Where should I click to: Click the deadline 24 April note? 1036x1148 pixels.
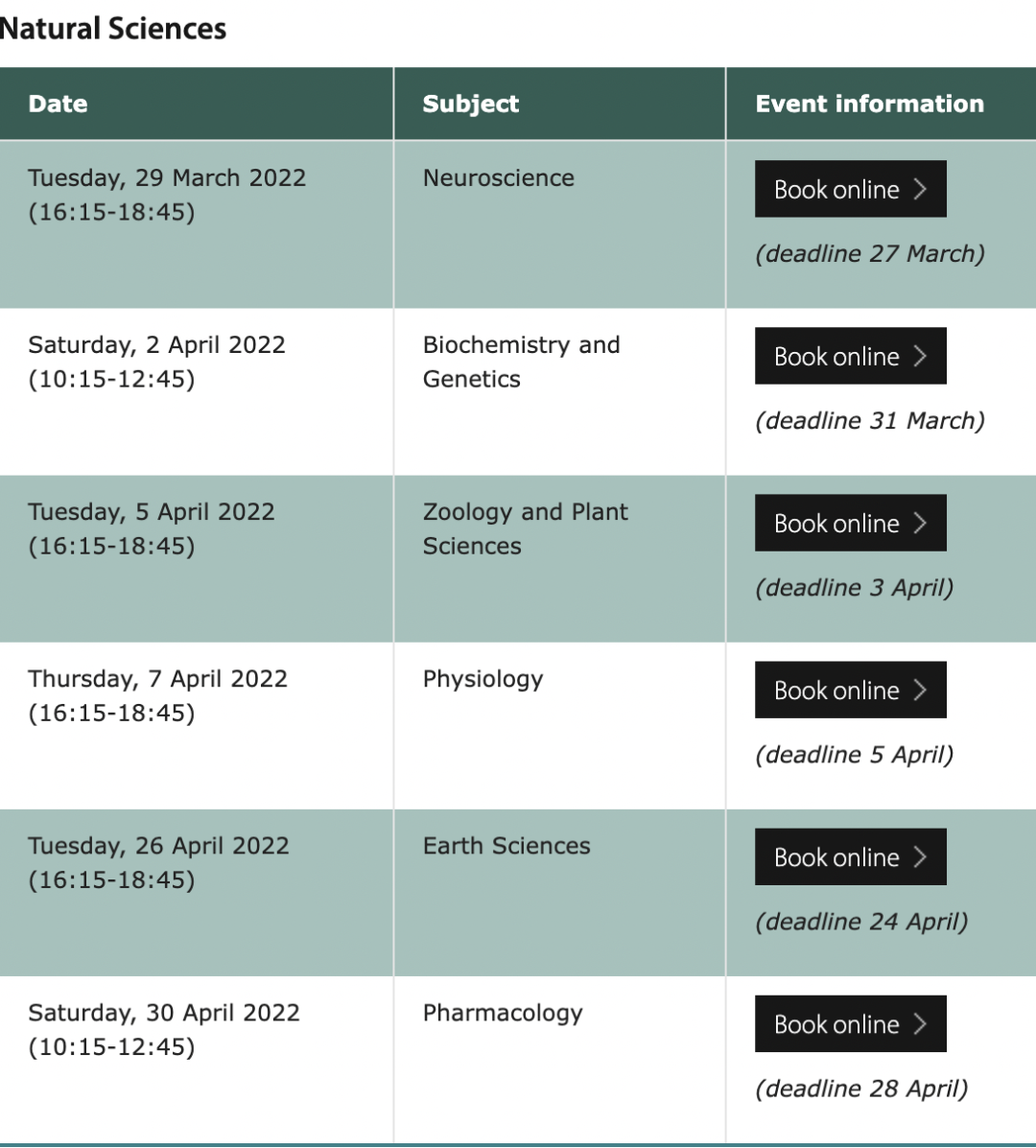pos(861,922)
